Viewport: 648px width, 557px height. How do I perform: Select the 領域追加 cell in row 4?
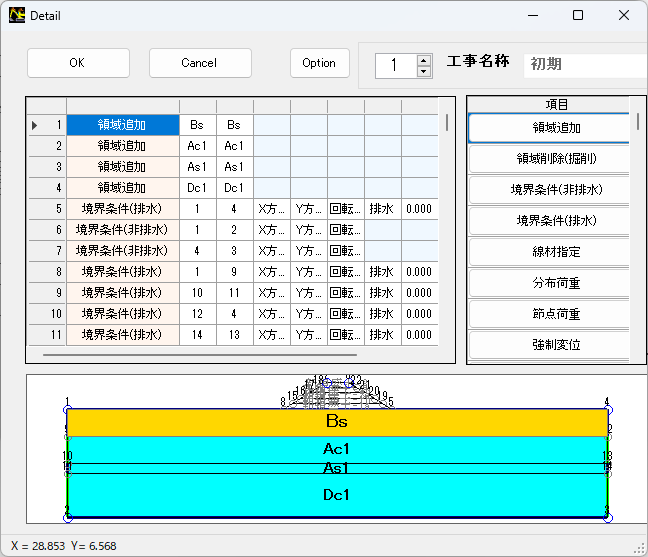[x=123, y=188]
